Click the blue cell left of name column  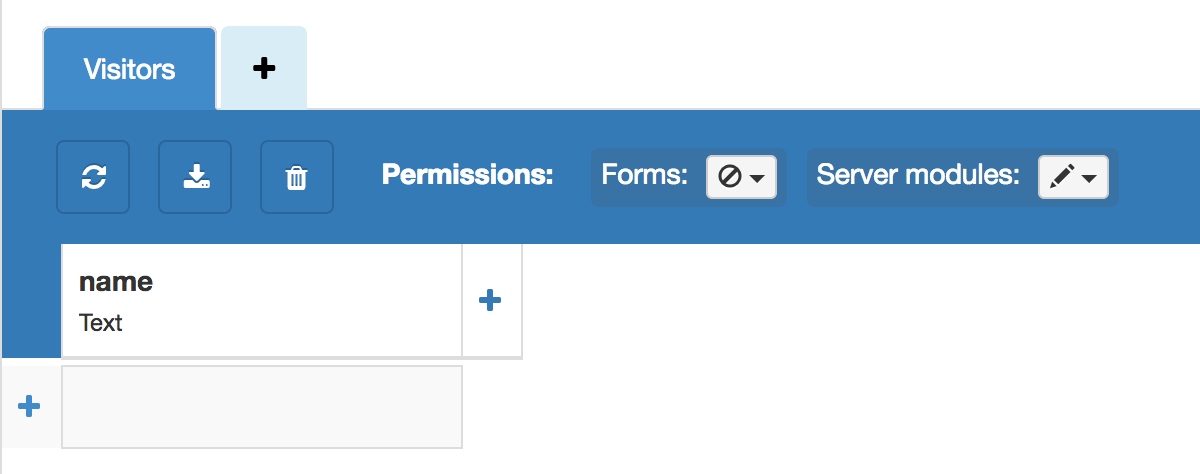coord(31,300)
